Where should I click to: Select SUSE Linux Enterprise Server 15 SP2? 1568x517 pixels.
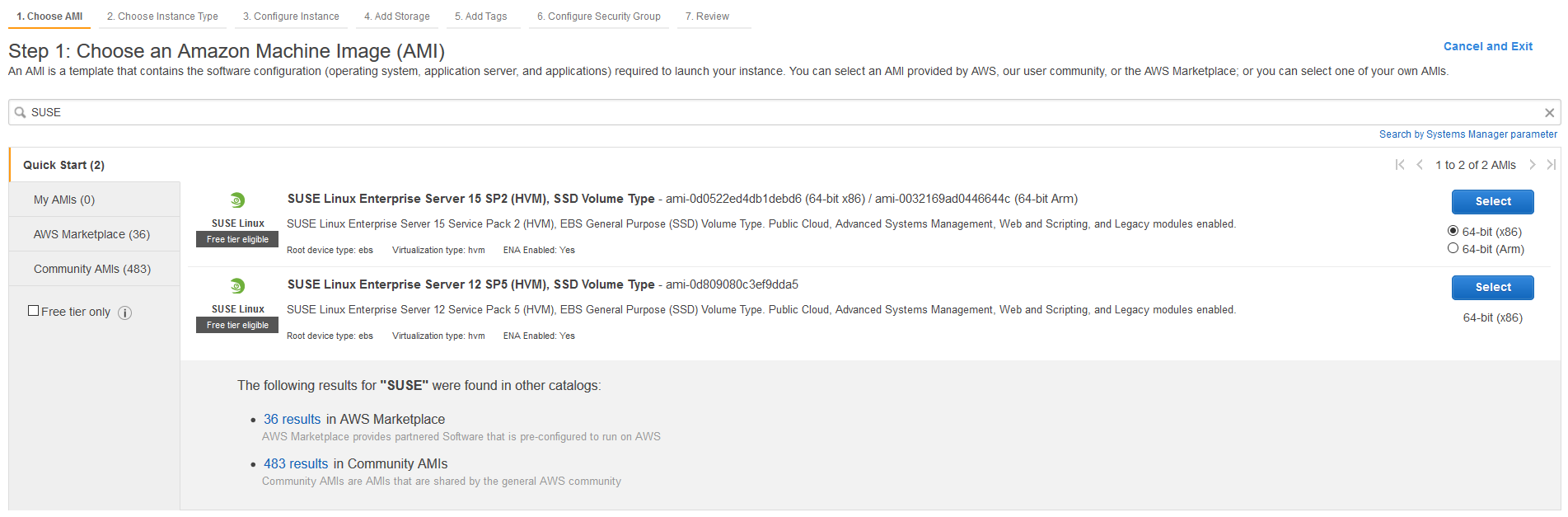1492,201
